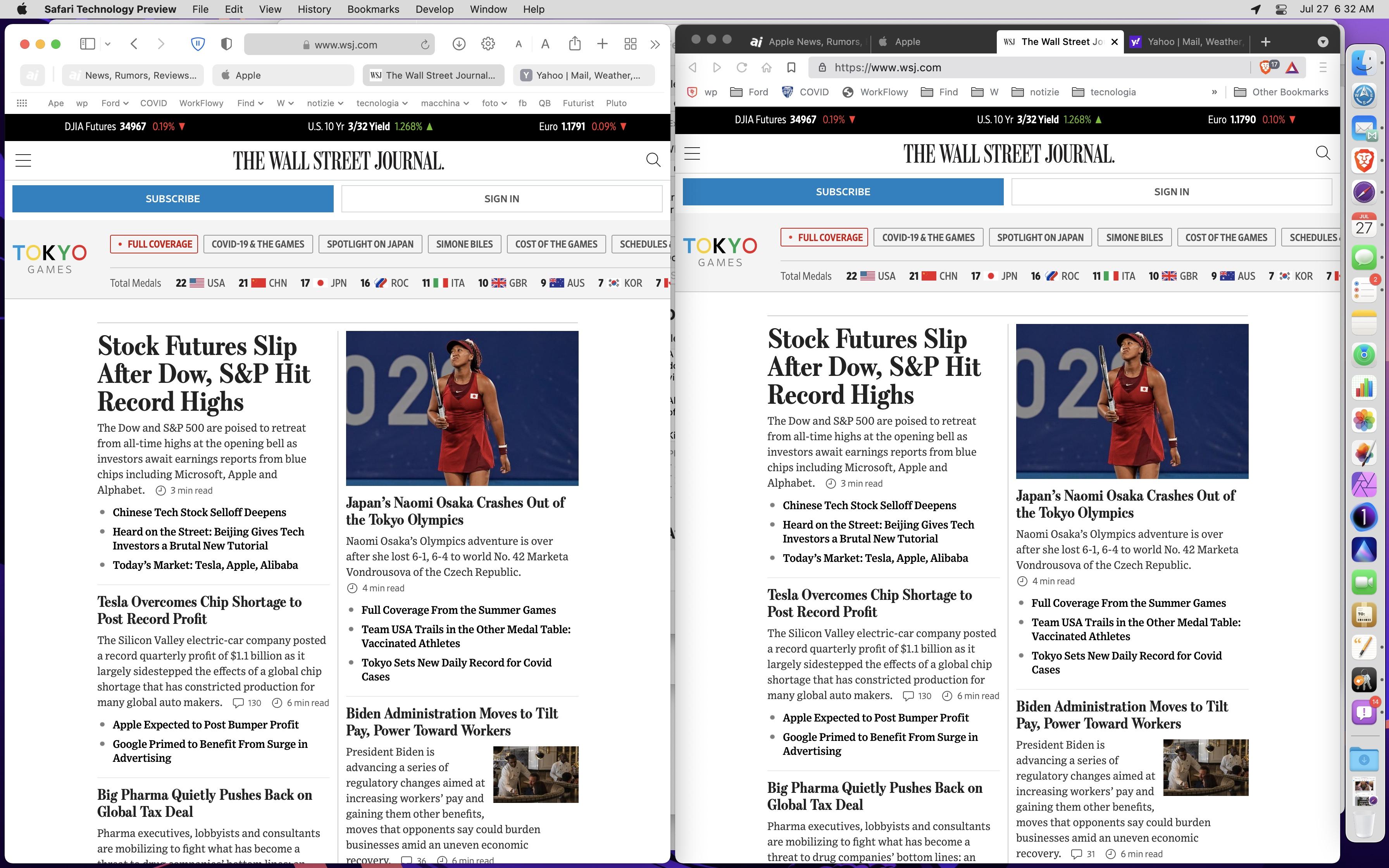Toggle the Safari privacy shield icon

(x=226, y=44)
